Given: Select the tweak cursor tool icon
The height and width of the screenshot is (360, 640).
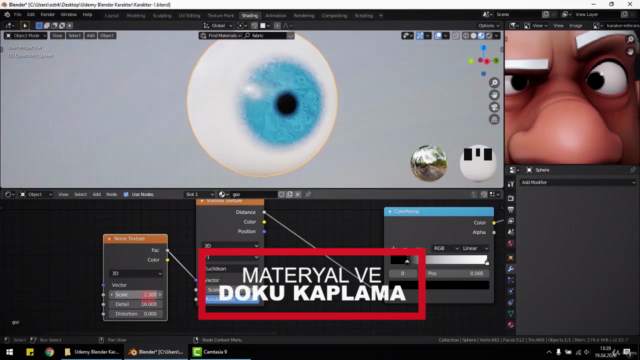Looking at the screenshot, I should (25, 25).
